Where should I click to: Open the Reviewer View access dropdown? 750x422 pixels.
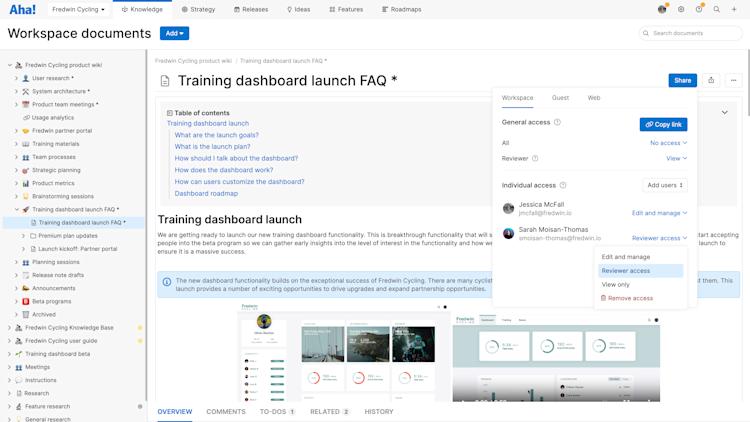[677, 158]
